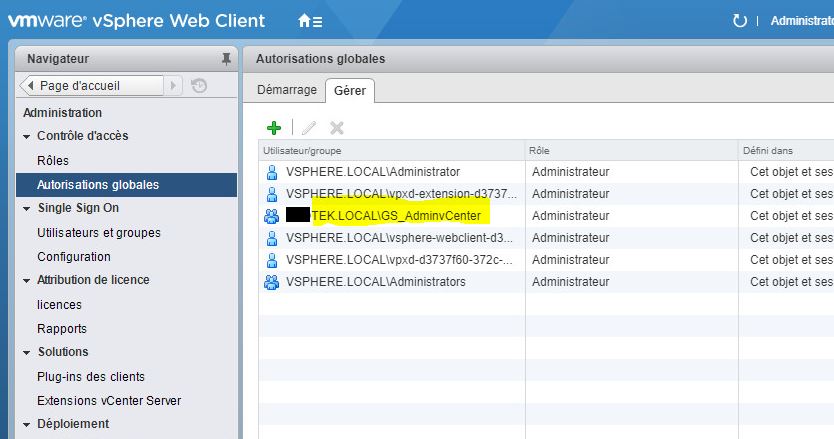Open navigation history clock icon

[x=199, y=86]
